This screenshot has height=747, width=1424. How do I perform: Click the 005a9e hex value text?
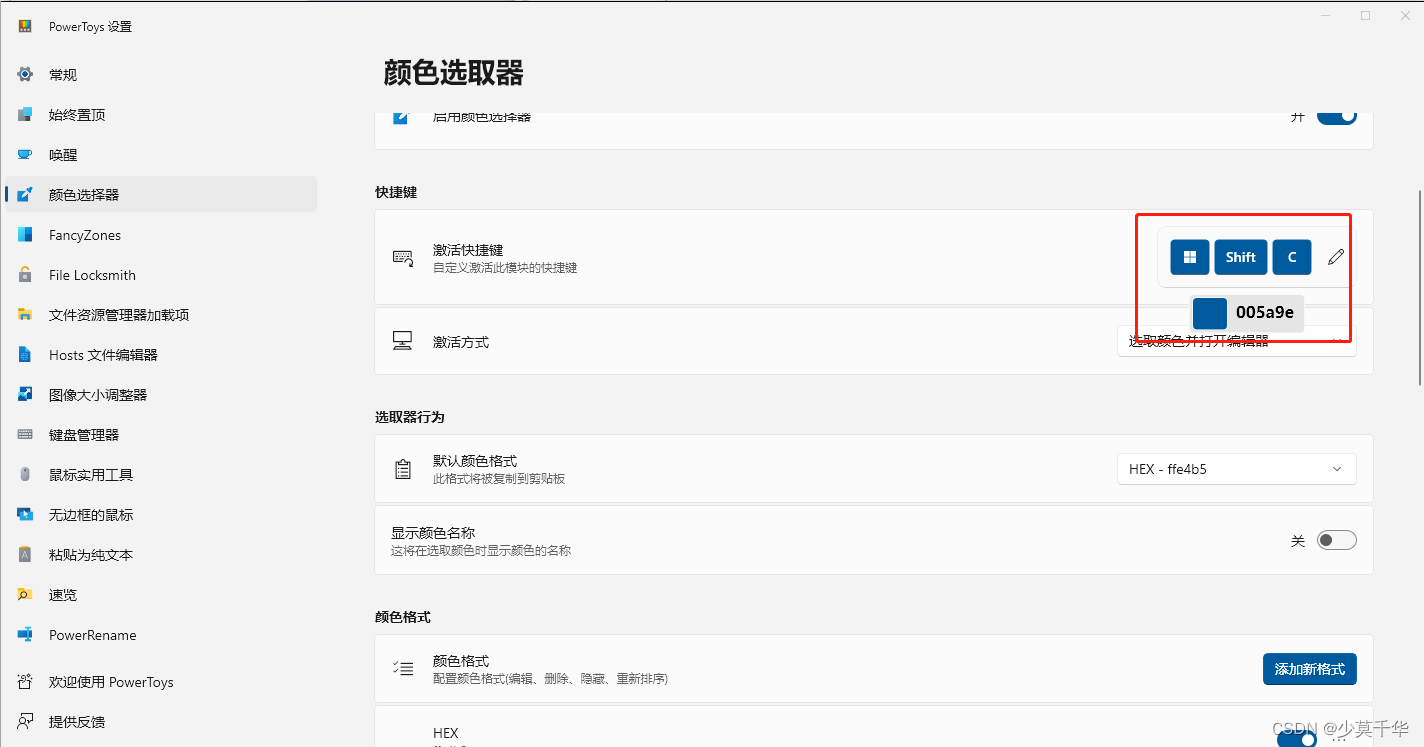(x=1265, y=313)
